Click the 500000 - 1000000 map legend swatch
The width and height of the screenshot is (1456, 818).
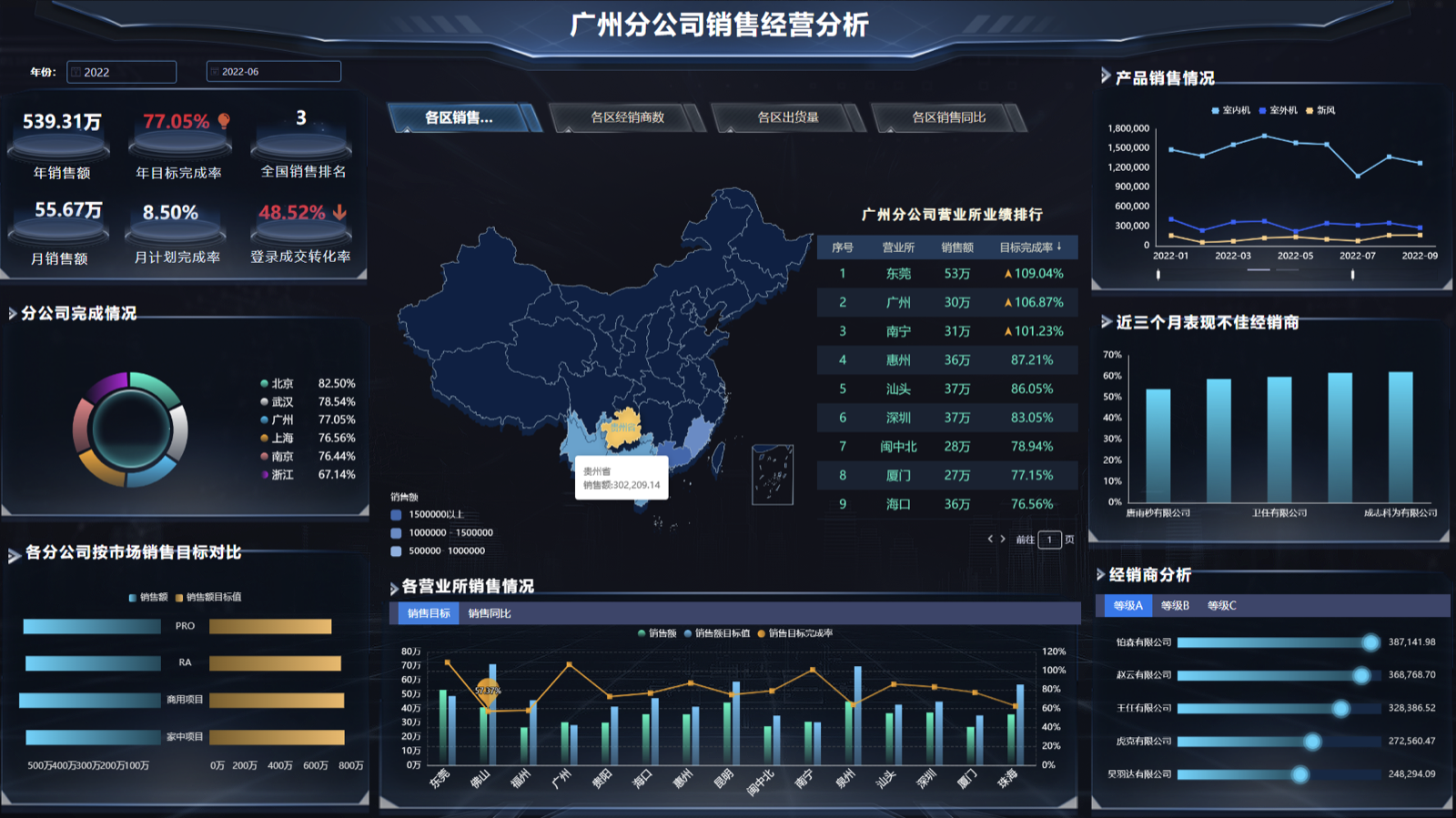coord(396,550)
